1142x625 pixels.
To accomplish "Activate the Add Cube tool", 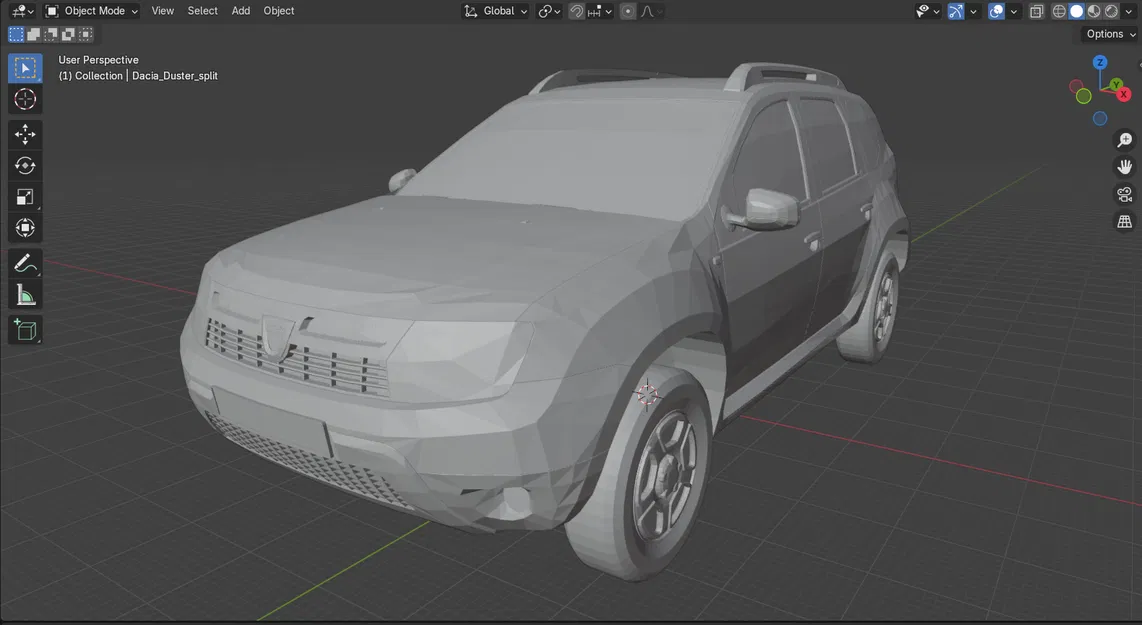I will point(24,330).
